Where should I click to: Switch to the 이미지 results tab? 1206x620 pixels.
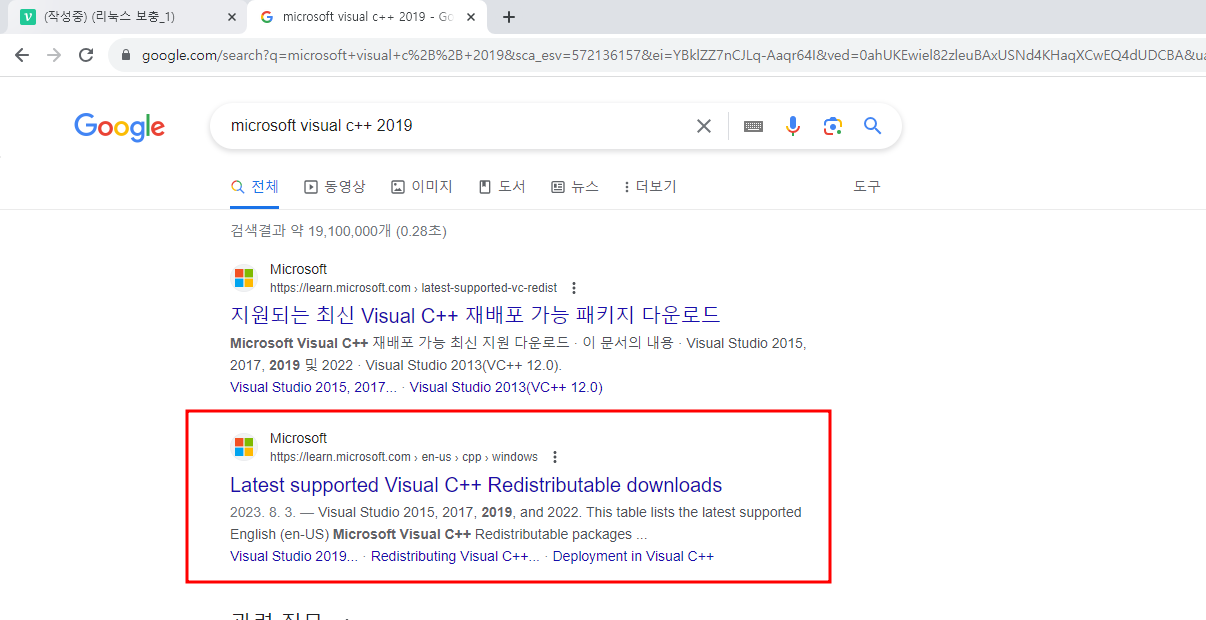click(422, 187)
